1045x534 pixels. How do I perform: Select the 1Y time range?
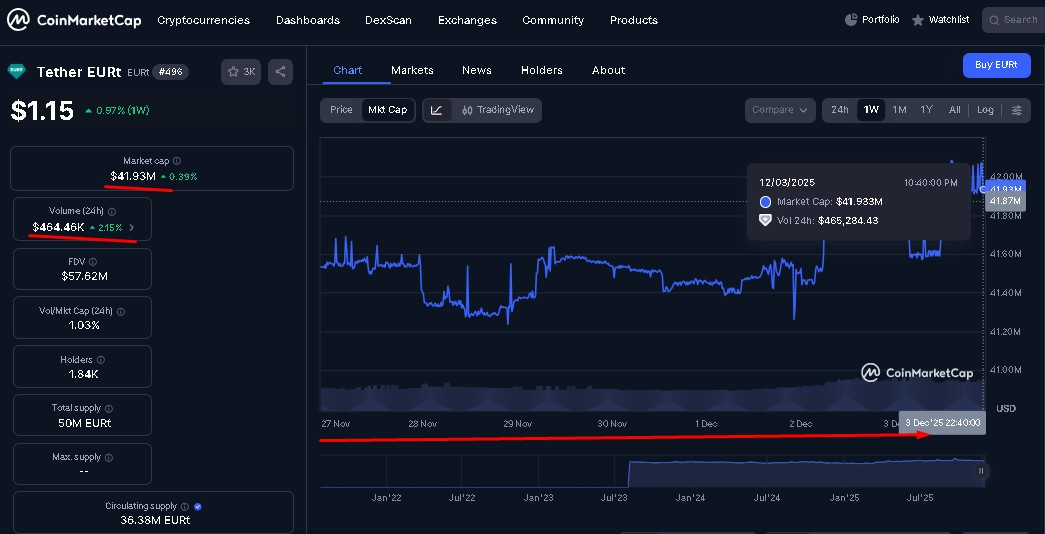pos(926,110)
